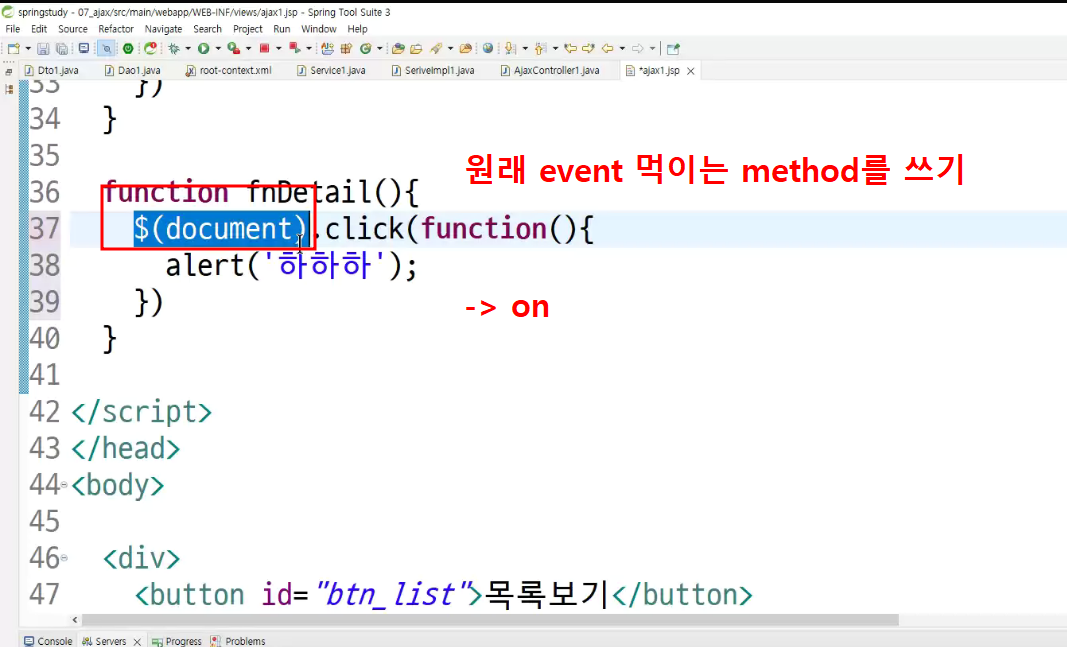The image size is (1067, 647).
Task: Click the green Boot Dashboard power icon
Action: [x=128, y=48]
